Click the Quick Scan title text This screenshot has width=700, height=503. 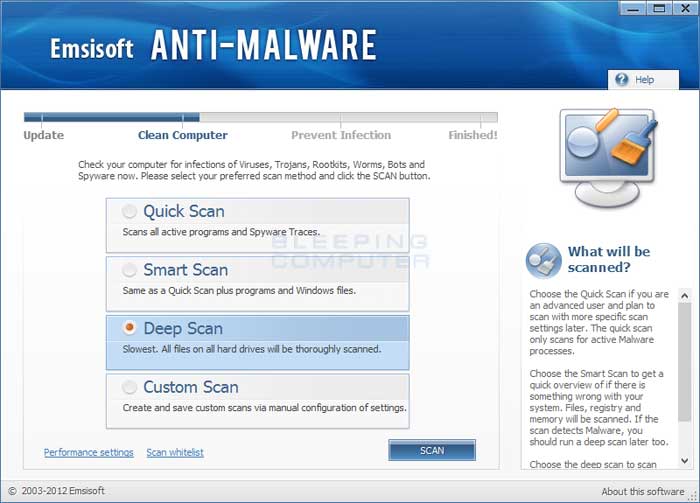(x=184, y=211)
